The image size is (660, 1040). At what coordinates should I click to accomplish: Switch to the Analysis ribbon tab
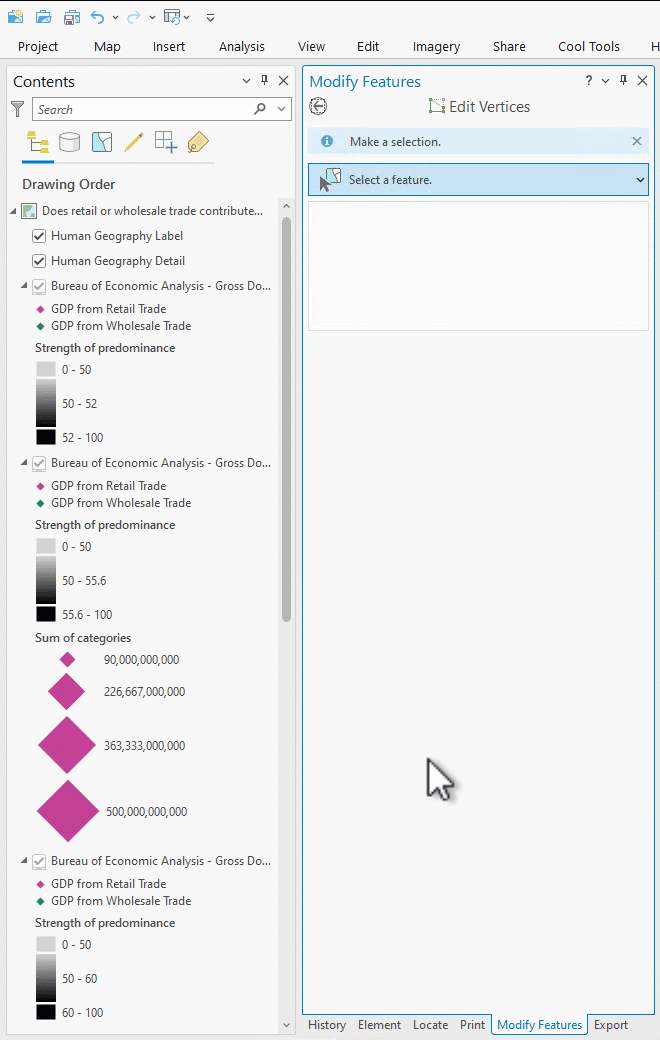(241, 46)
